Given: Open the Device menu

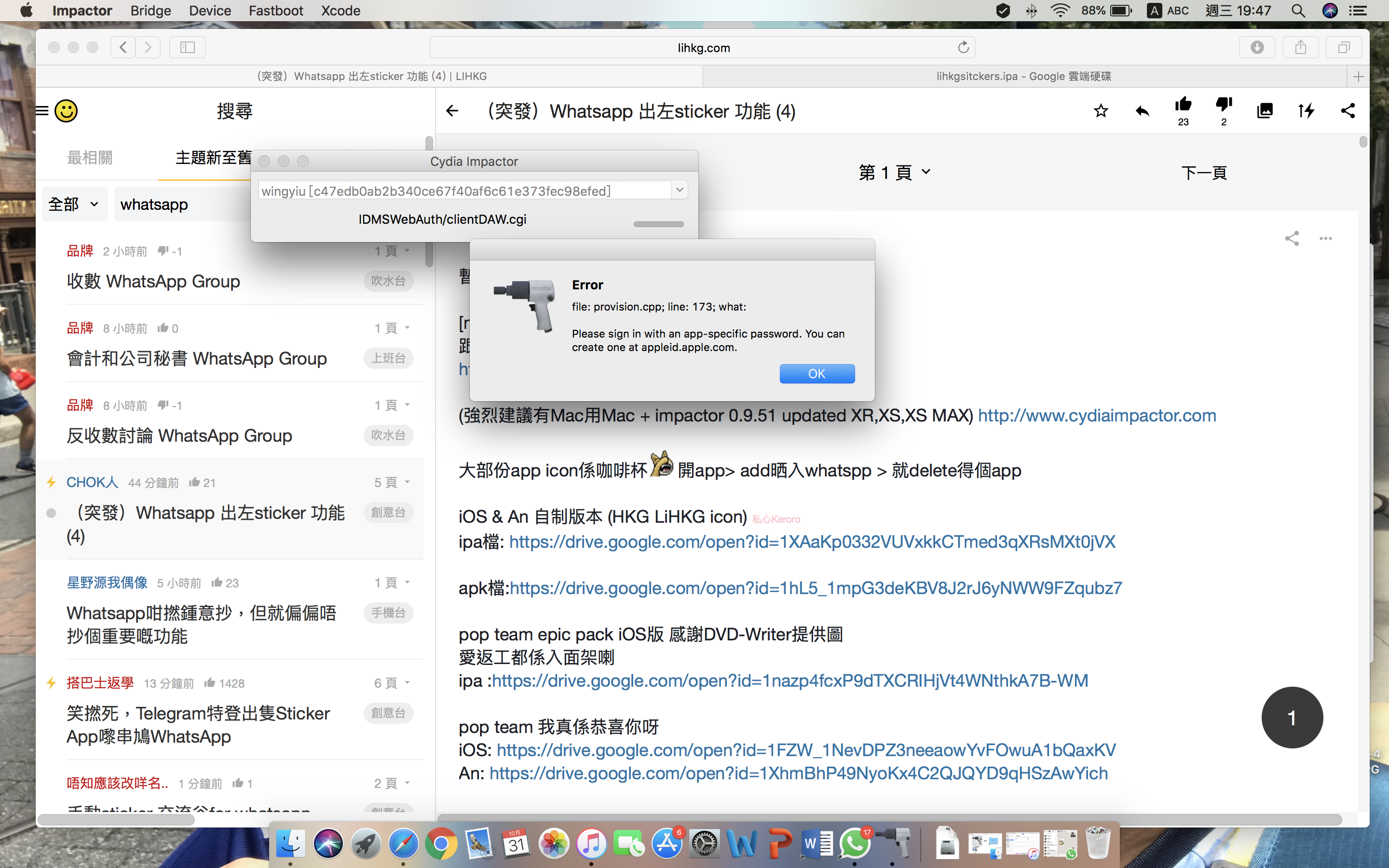Looking at the screenshot, I should (x=210, y=10).
